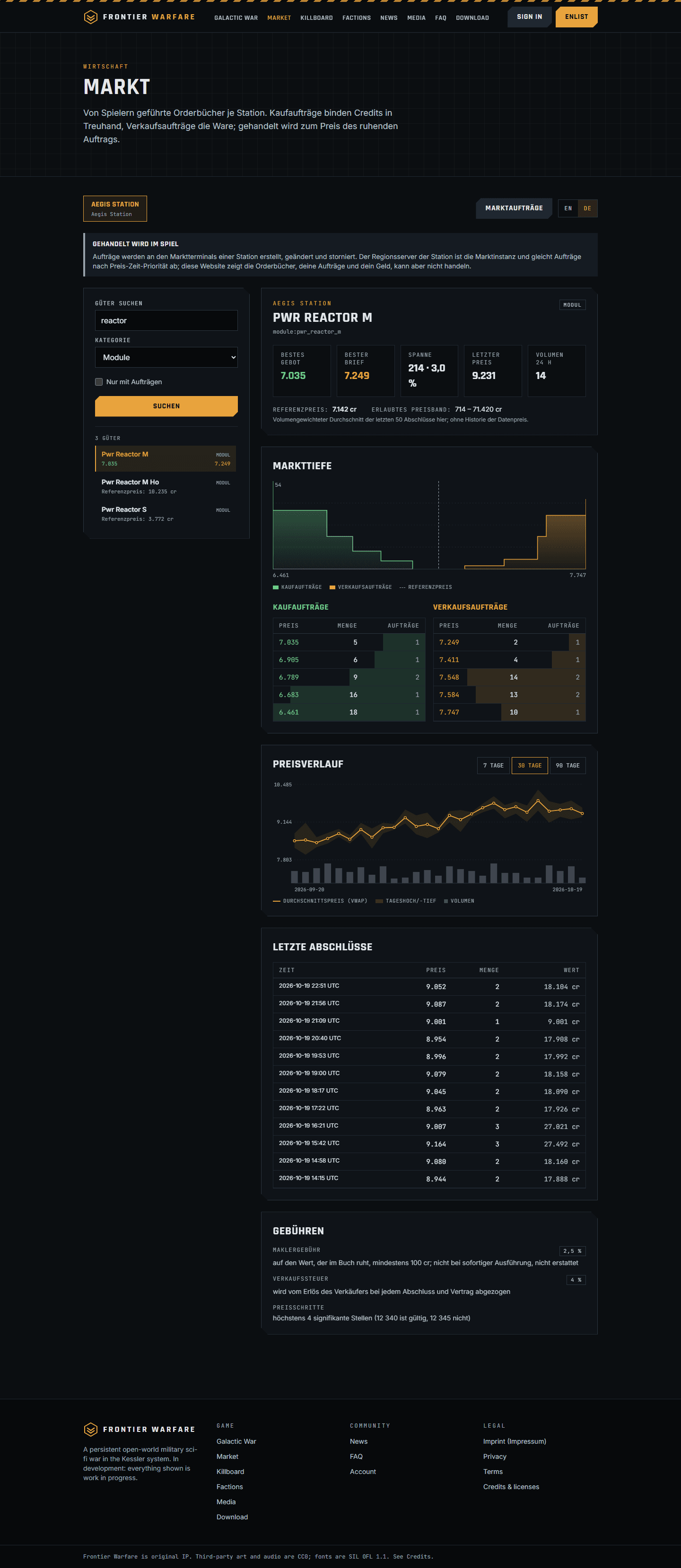681x1568 pixels.
Task: Click sell order price 7.548
Action: click(449, 678)
